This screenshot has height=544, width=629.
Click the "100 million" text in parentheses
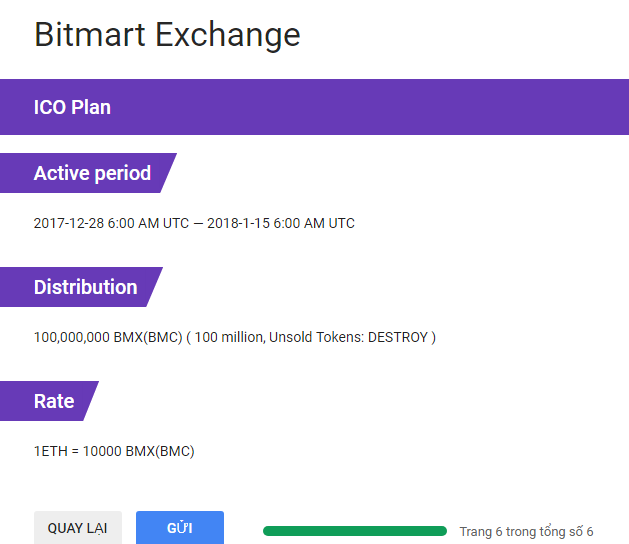pyautogui.click(x=229, y=337)
